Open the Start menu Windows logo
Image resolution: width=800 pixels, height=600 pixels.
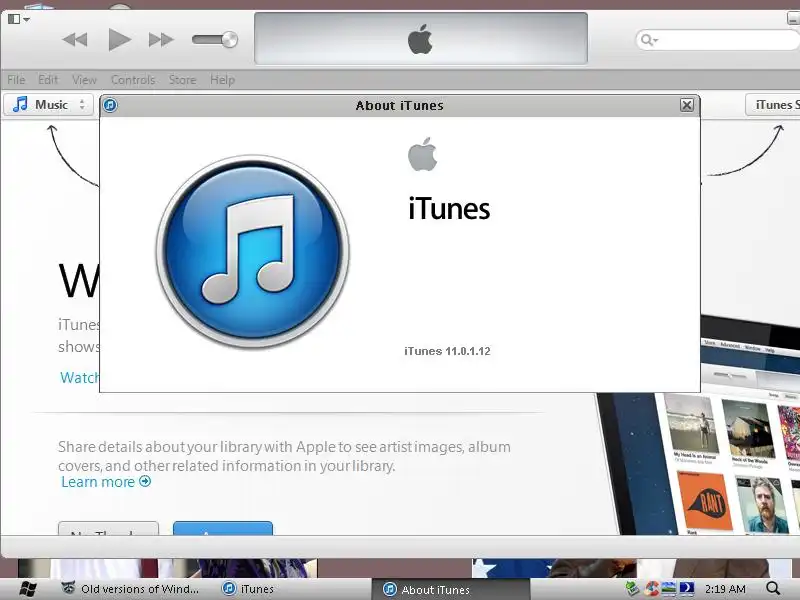[x=28, y=589]
